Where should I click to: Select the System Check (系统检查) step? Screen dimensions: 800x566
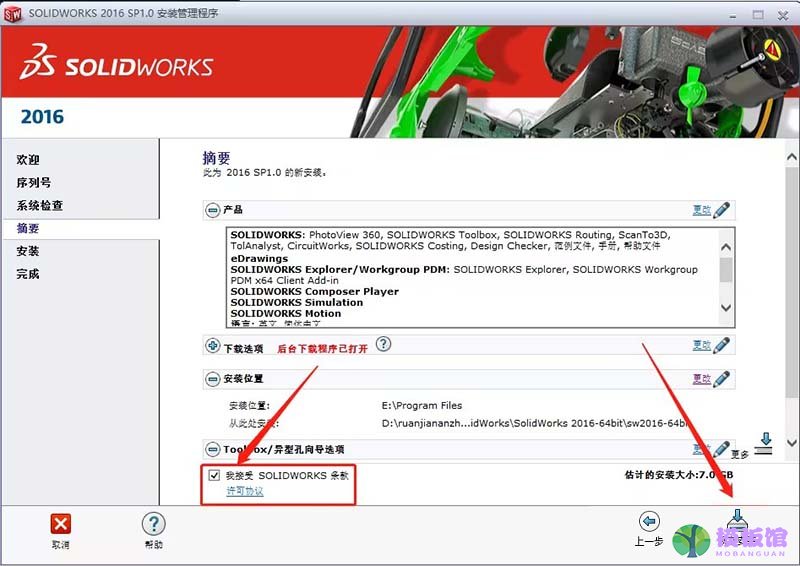(x=40, y=206)
